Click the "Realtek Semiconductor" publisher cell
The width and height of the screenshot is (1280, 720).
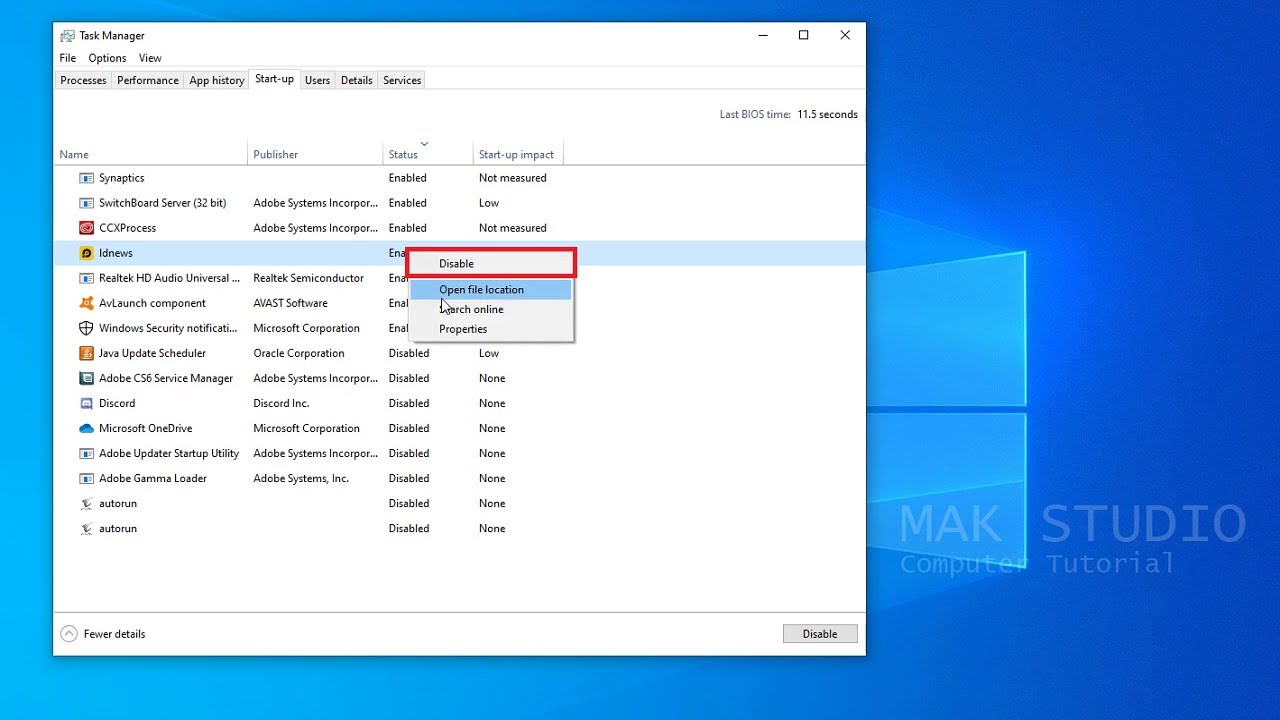tap(309, 278)
